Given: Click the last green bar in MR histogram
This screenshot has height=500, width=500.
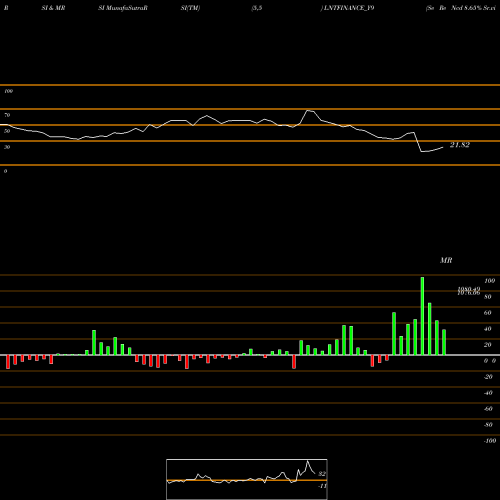Looking at the screenshot, I should pyautogui.click(x=444, y=342).
